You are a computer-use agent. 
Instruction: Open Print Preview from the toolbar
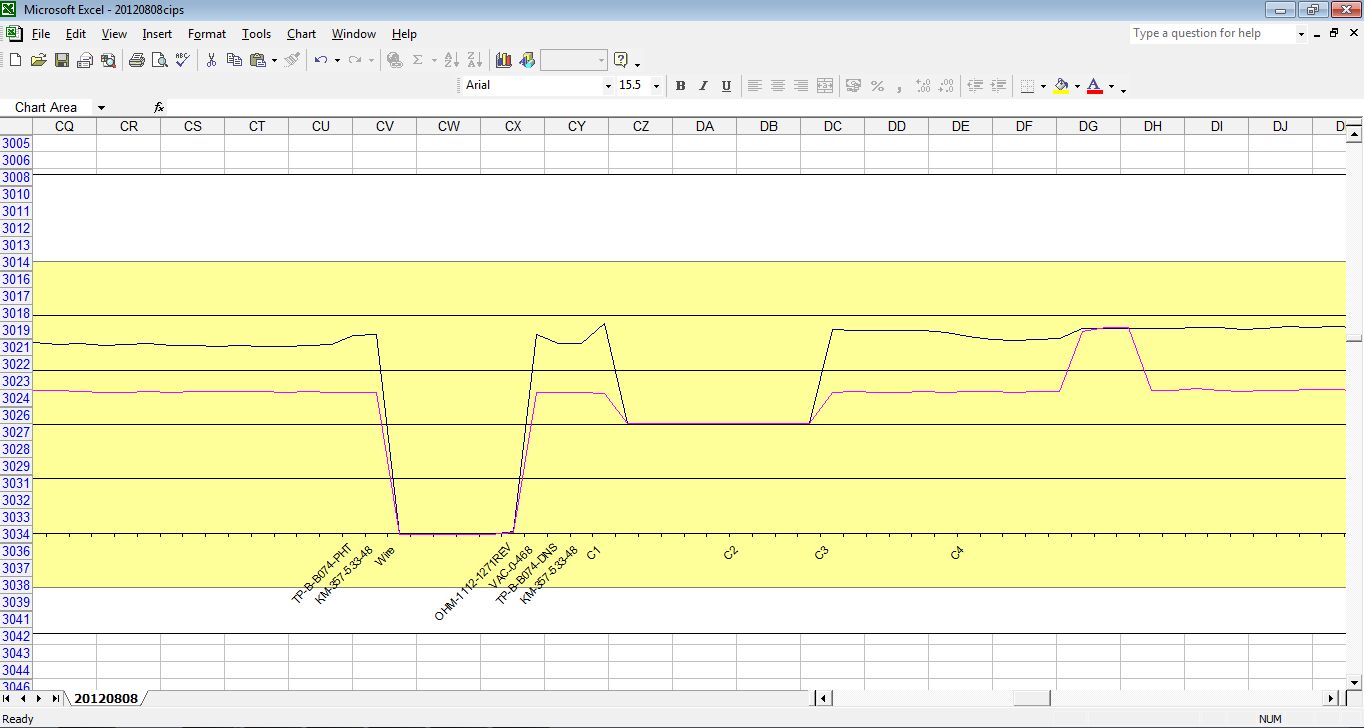coord(159,60)
